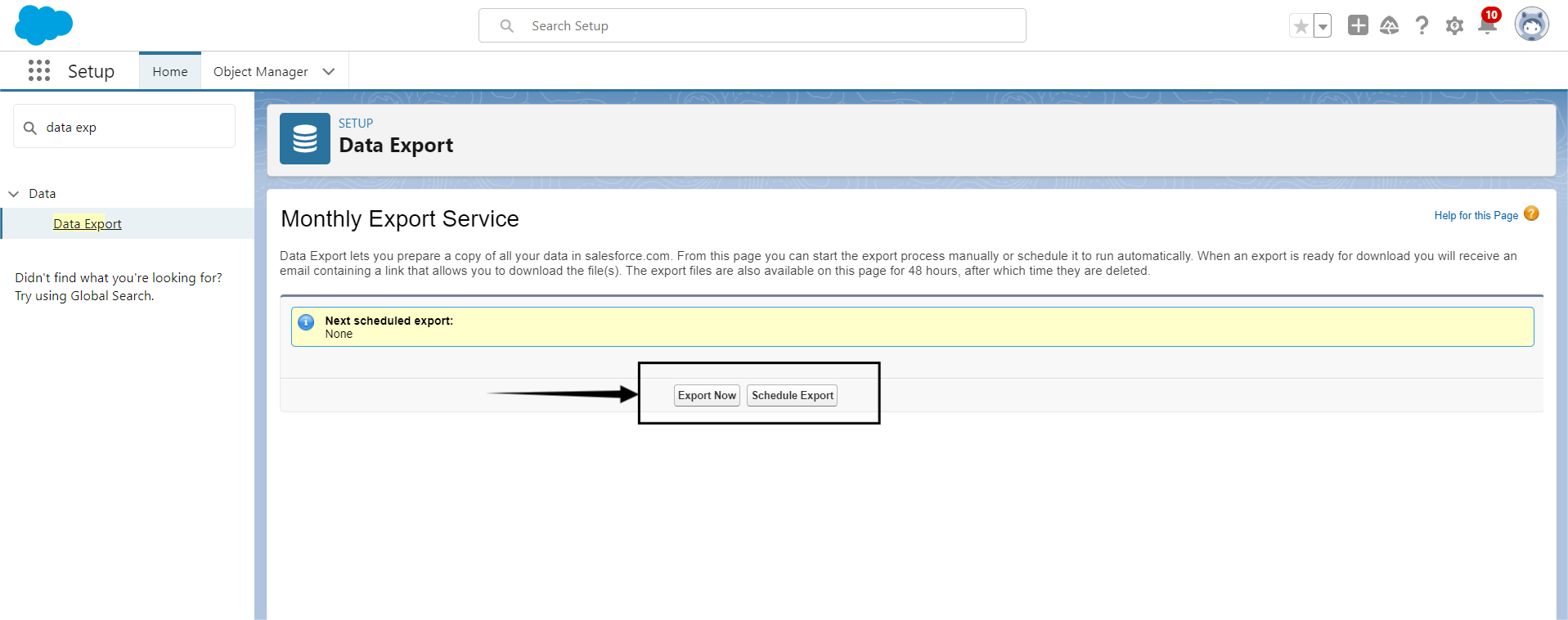Open the user profile avatar

1531,25
